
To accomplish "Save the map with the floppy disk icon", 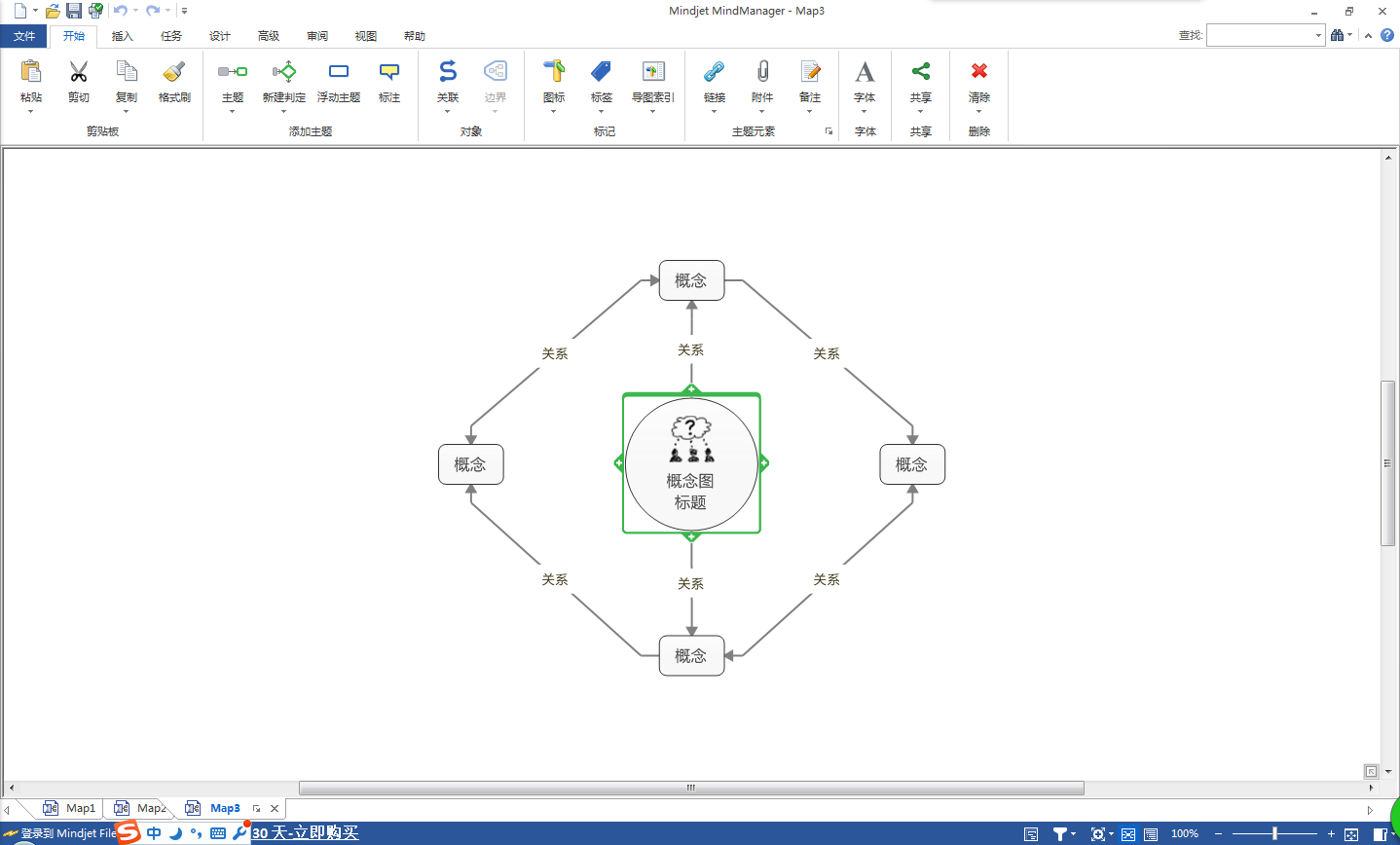I will tap(74, 11).
